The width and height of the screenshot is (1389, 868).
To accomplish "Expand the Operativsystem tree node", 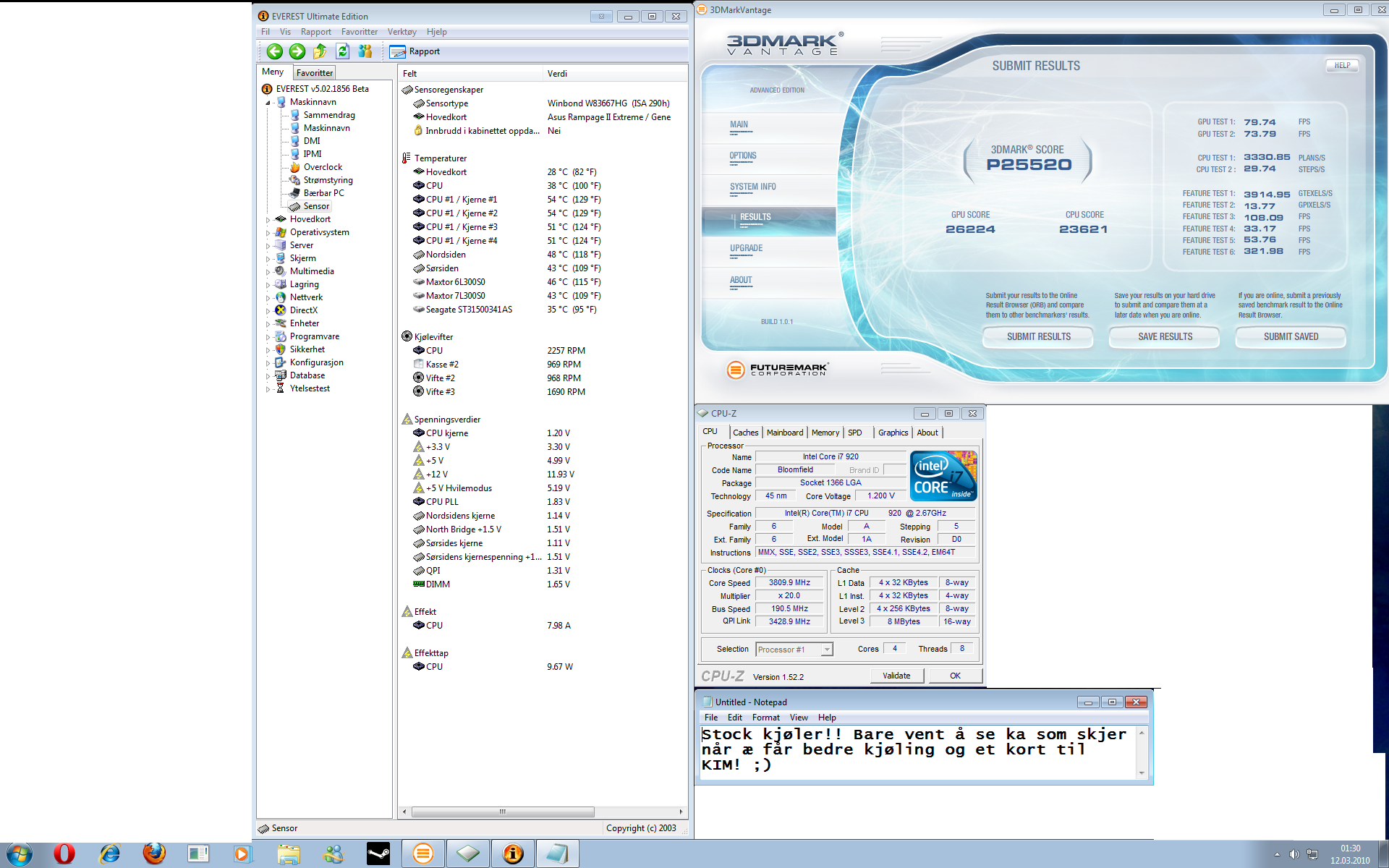I will coord(268,233).
